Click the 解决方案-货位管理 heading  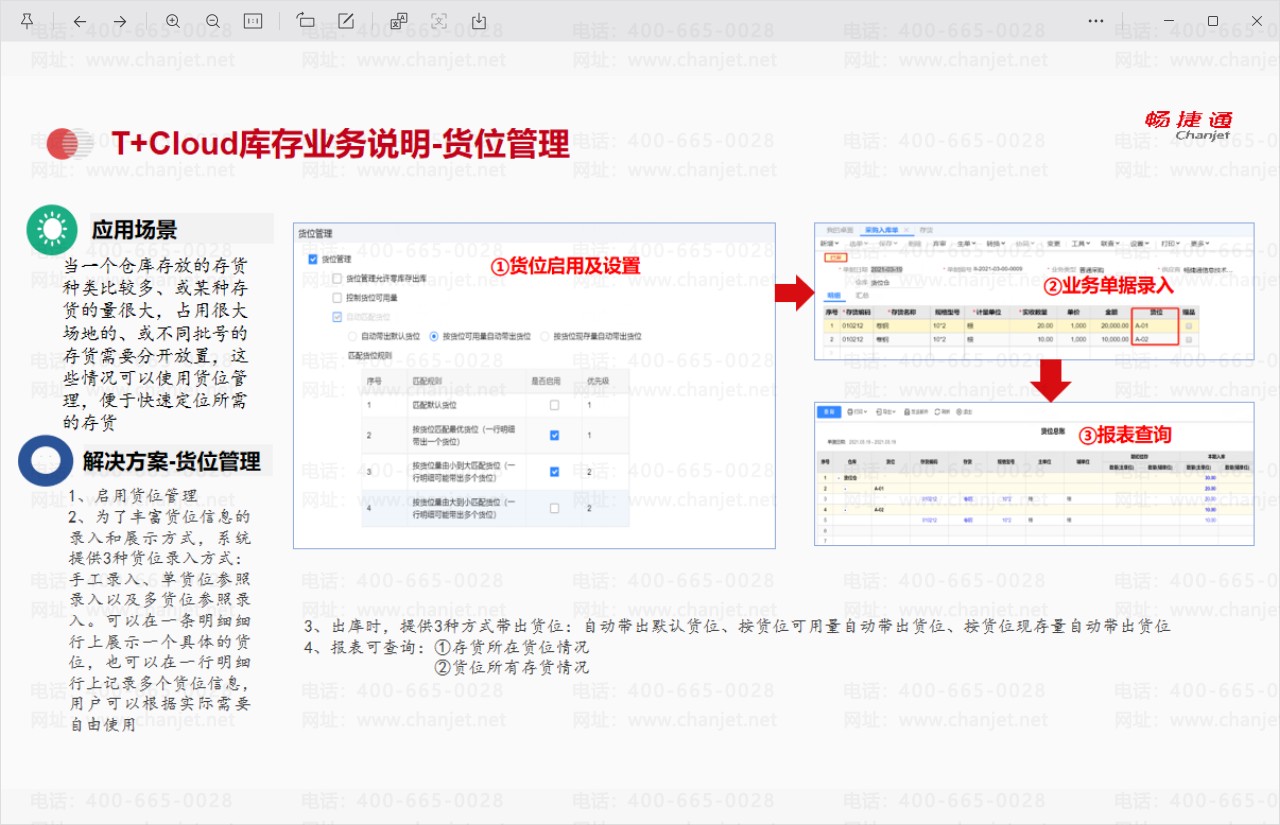coord(172,461)
